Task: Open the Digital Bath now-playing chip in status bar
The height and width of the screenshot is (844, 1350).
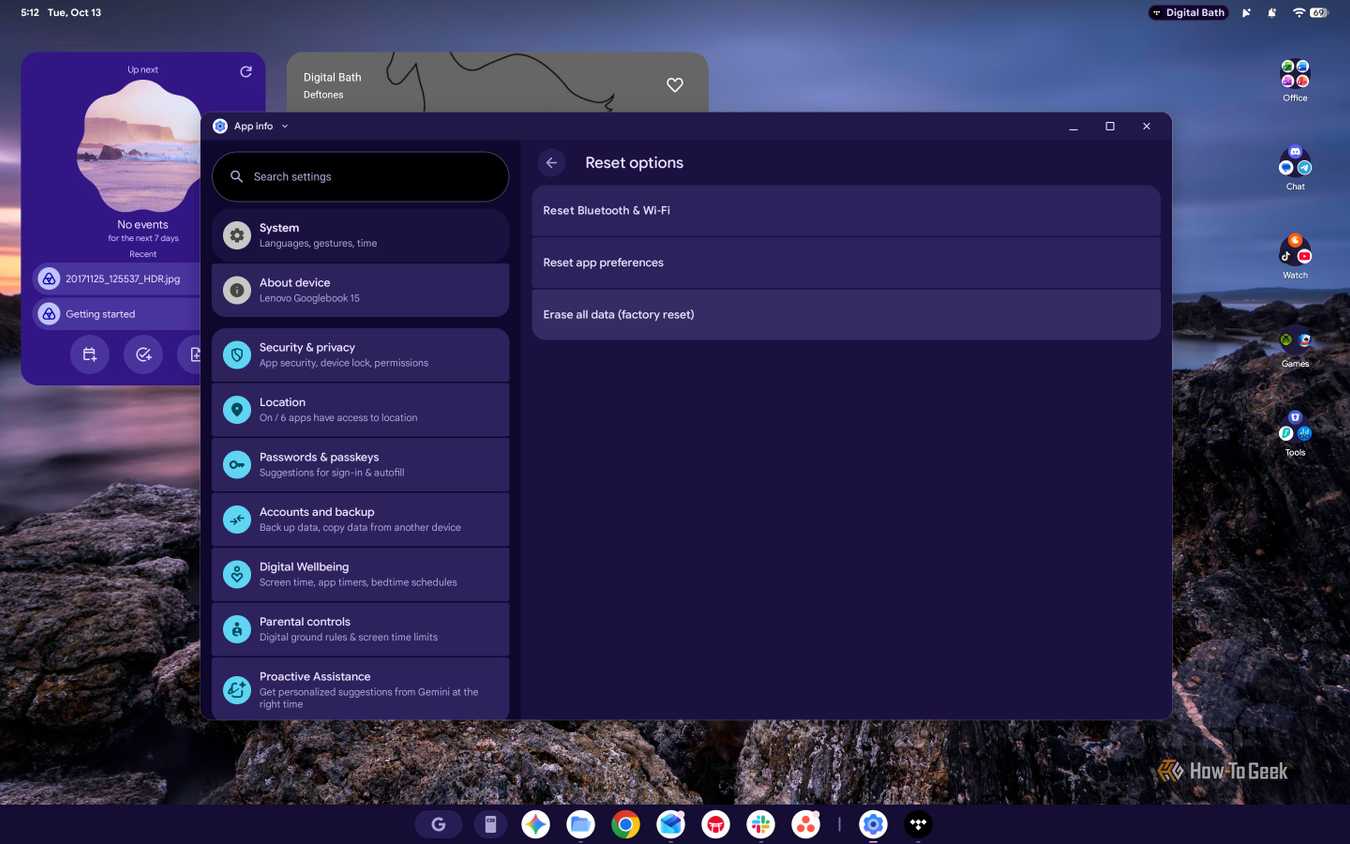Action: click(x=1188, y=13)
